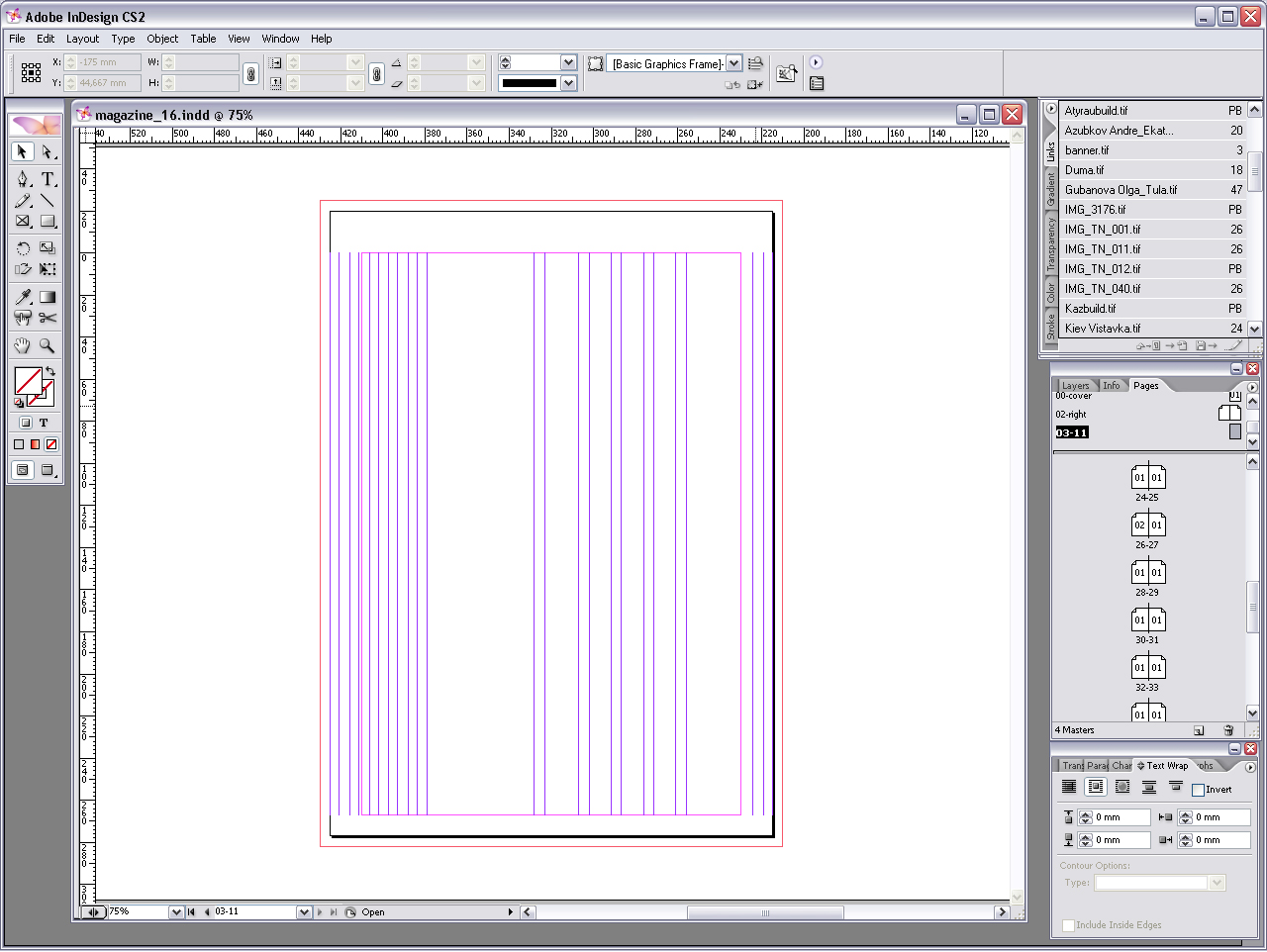The width and height of the screenshot is (1267, 952).
Task: Select the Shear tool
Action: (x=23, y=269)
